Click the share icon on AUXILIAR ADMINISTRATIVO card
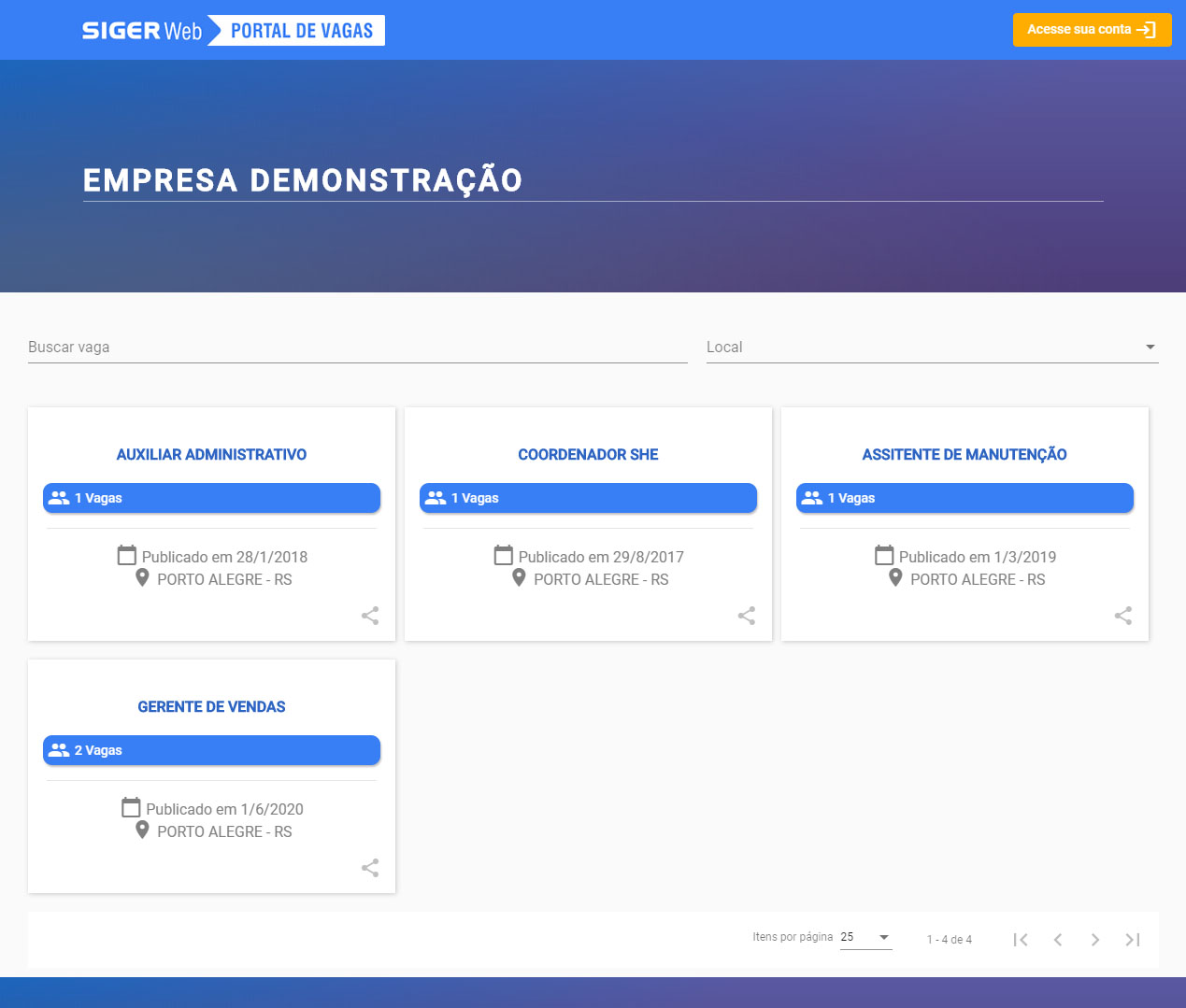The height and width of the screenshot is (1008, 1186). click(369, 616)
